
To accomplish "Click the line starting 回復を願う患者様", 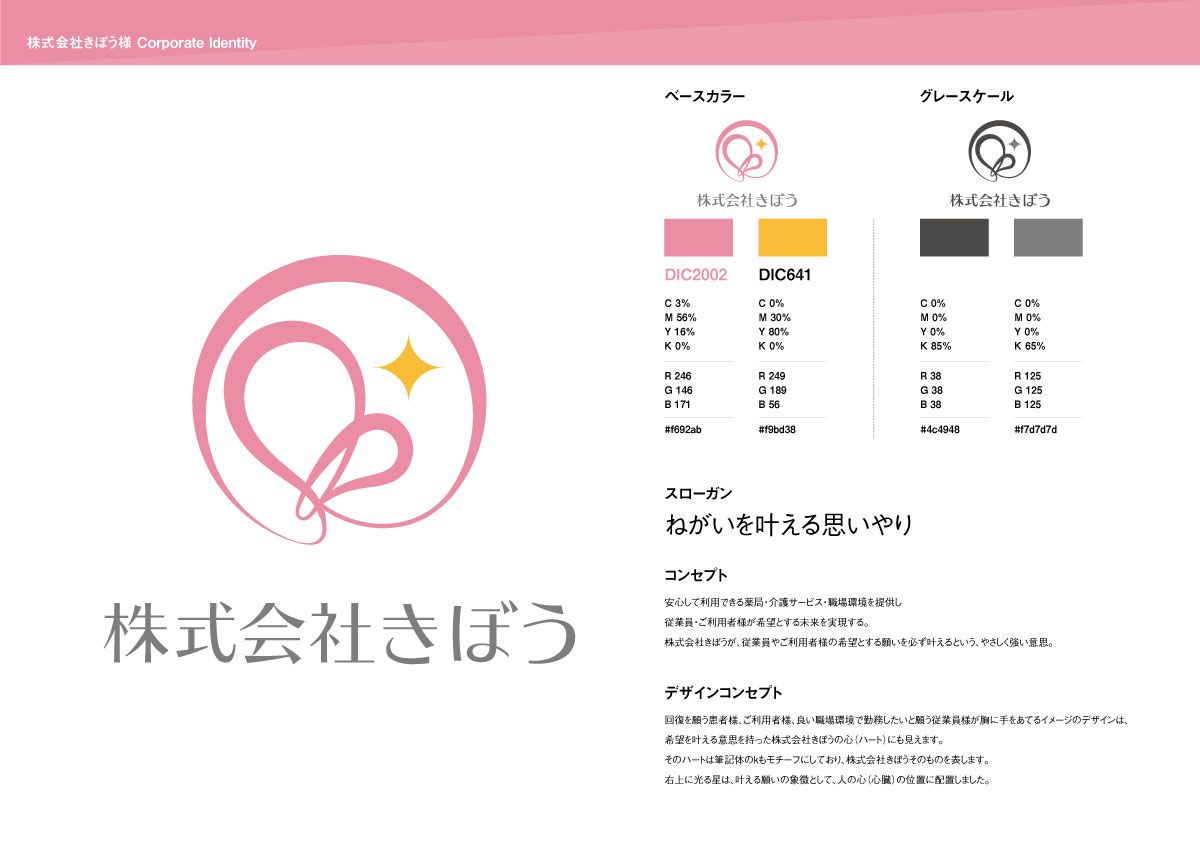I will coord(896,720).
